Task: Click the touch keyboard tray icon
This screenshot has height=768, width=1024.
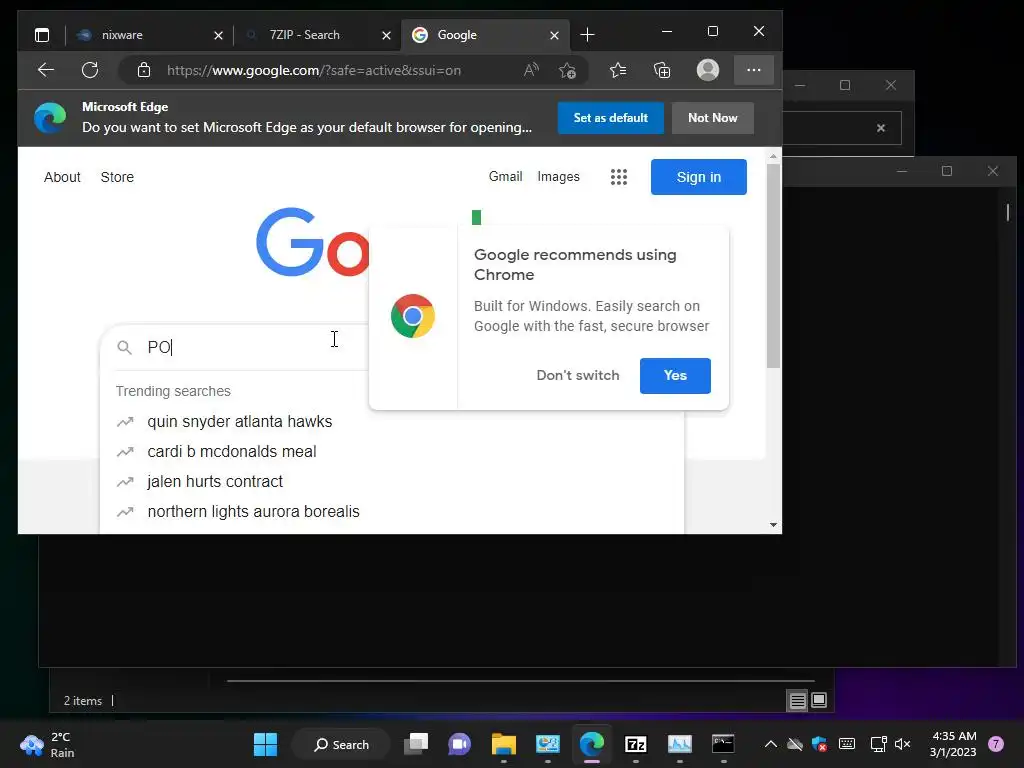Action: click(846, 744)
